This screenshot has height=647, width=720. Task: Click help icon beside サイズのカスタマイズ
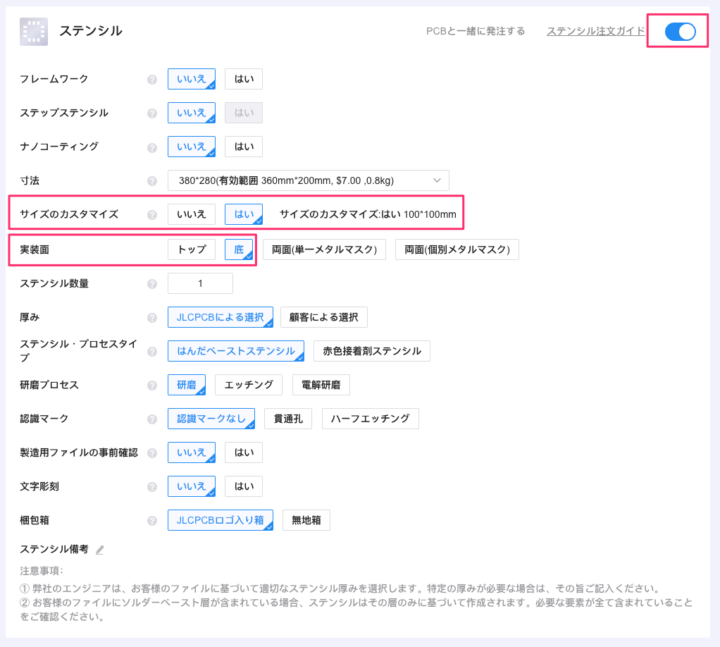coord(152,215)
